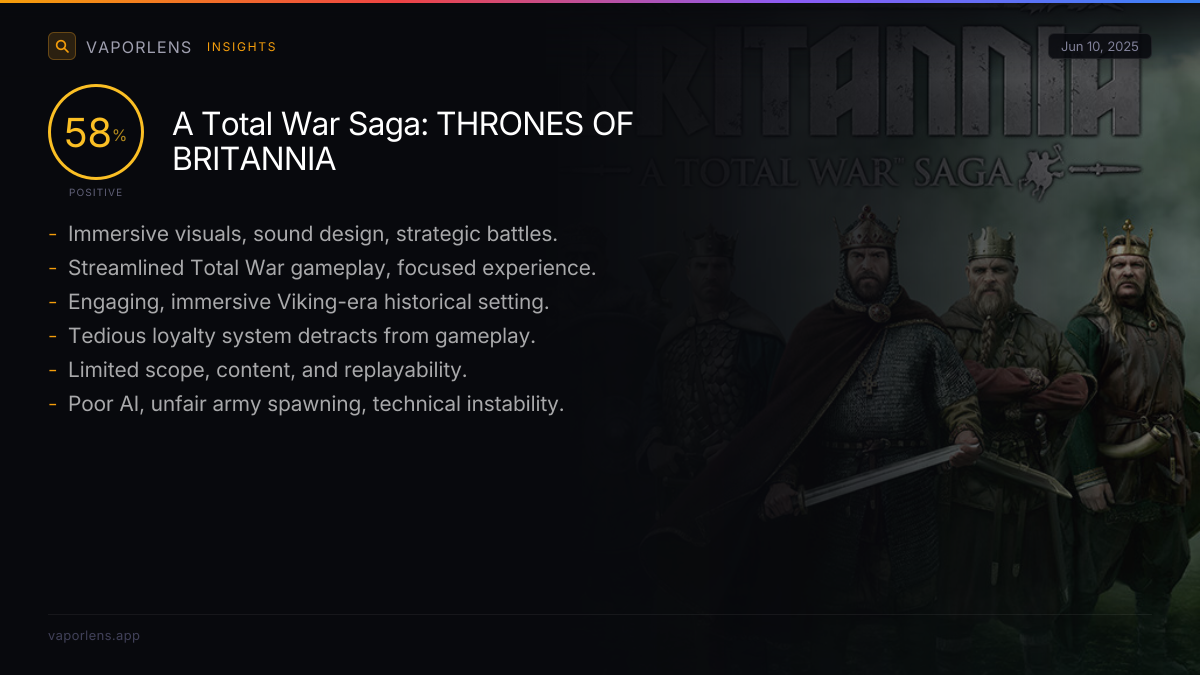Select the Viking-era historical setting point
This screenshot has width=1200, height=675.
pyautogui.click(x=308, y=302)
